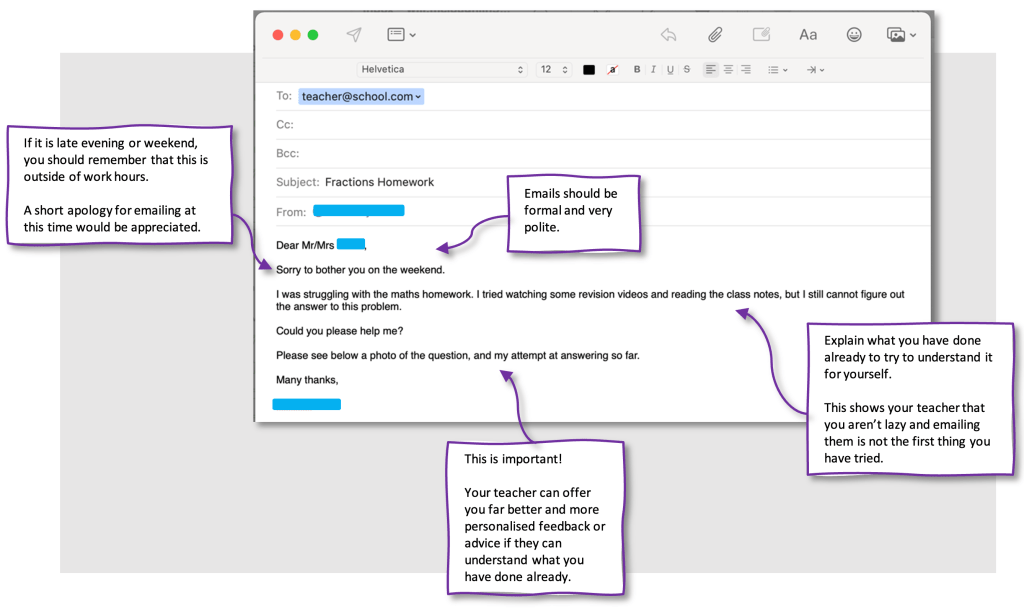Image resolution: width=1024 pixels, height=609 pixels.
Task: Open the emoji picker smiley icon
Action: 854,35
